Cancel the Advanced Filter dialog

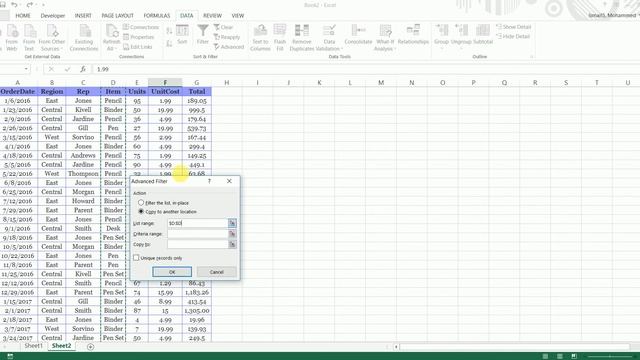coord(217,272)
